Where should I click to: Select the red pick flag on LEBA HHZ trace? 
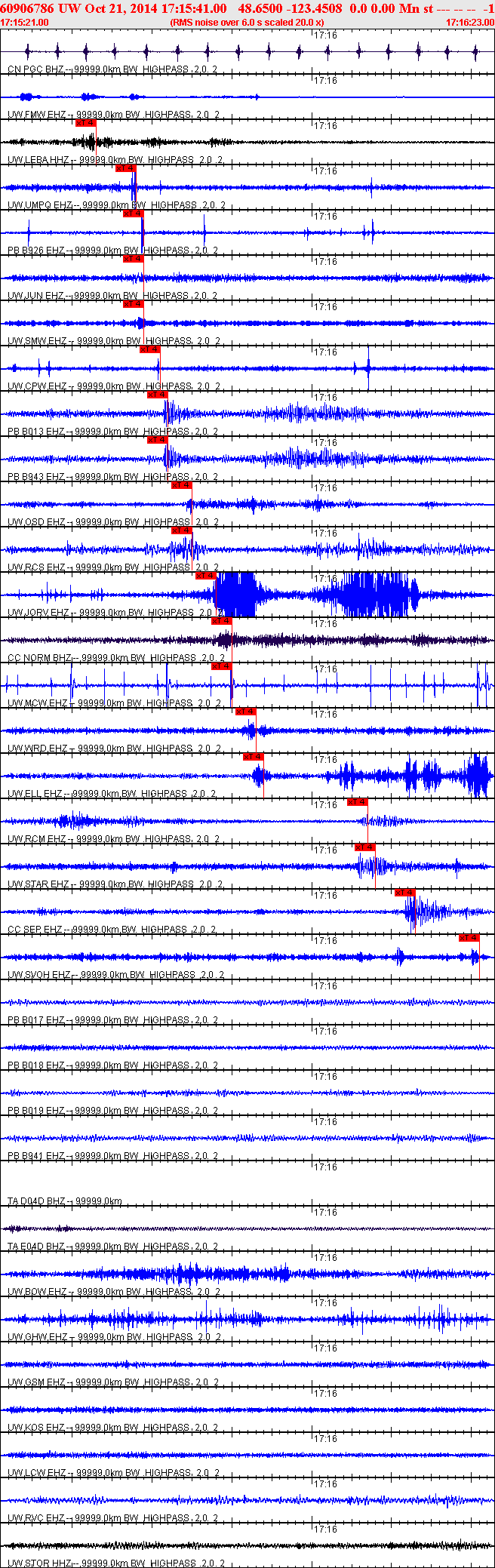[x=86, y=123]
